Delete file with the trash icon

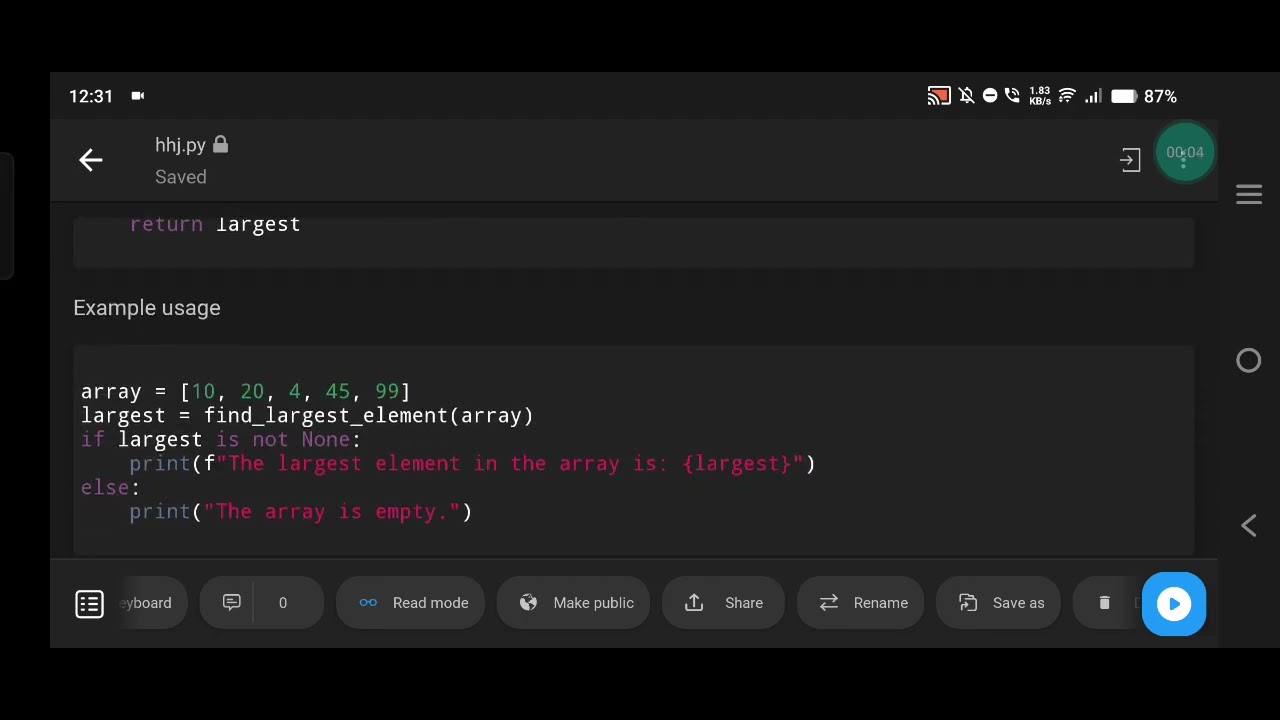[1104, 603]
